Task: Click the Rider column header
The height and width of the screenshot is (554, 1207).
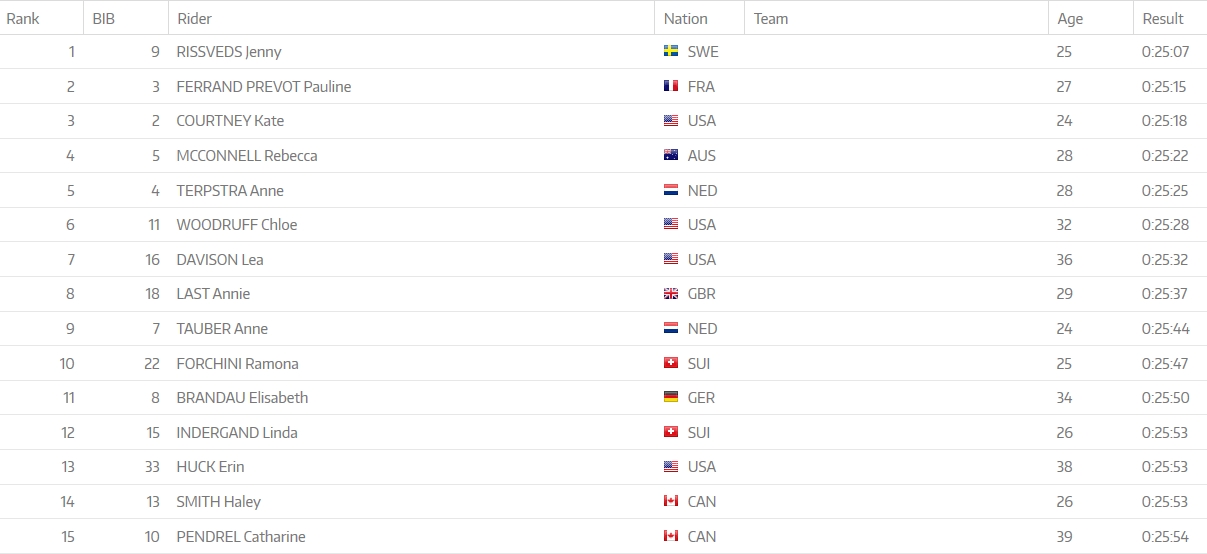Action: point(194,18)
